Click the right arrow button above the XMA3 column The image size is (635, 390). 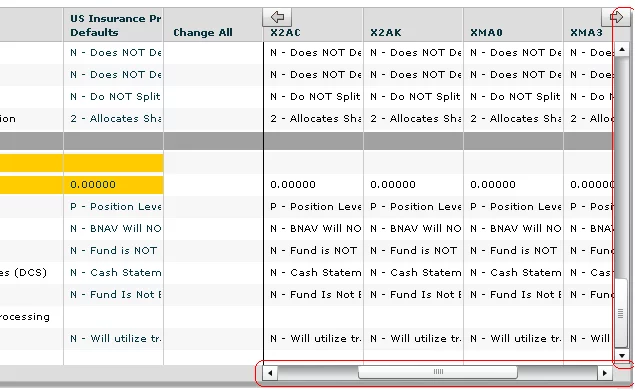coord(616,17)
